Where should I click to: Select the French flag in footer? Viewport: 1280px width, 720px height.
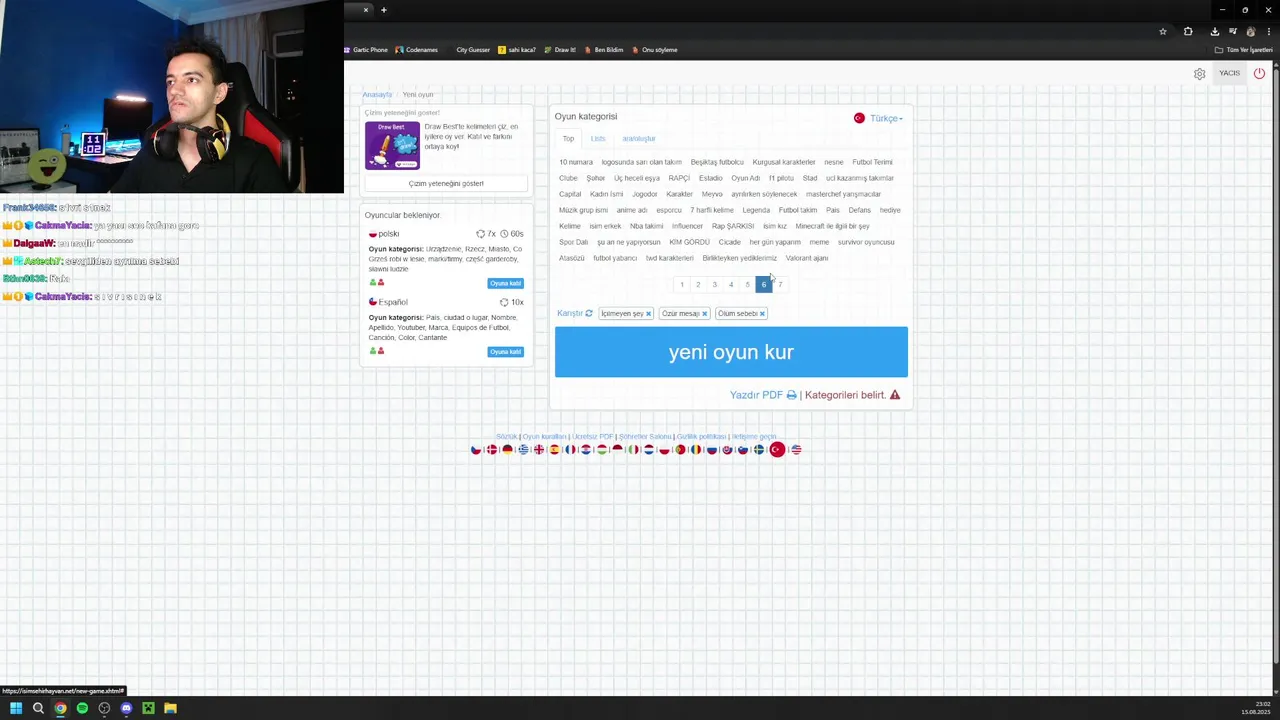click(570, 450)
